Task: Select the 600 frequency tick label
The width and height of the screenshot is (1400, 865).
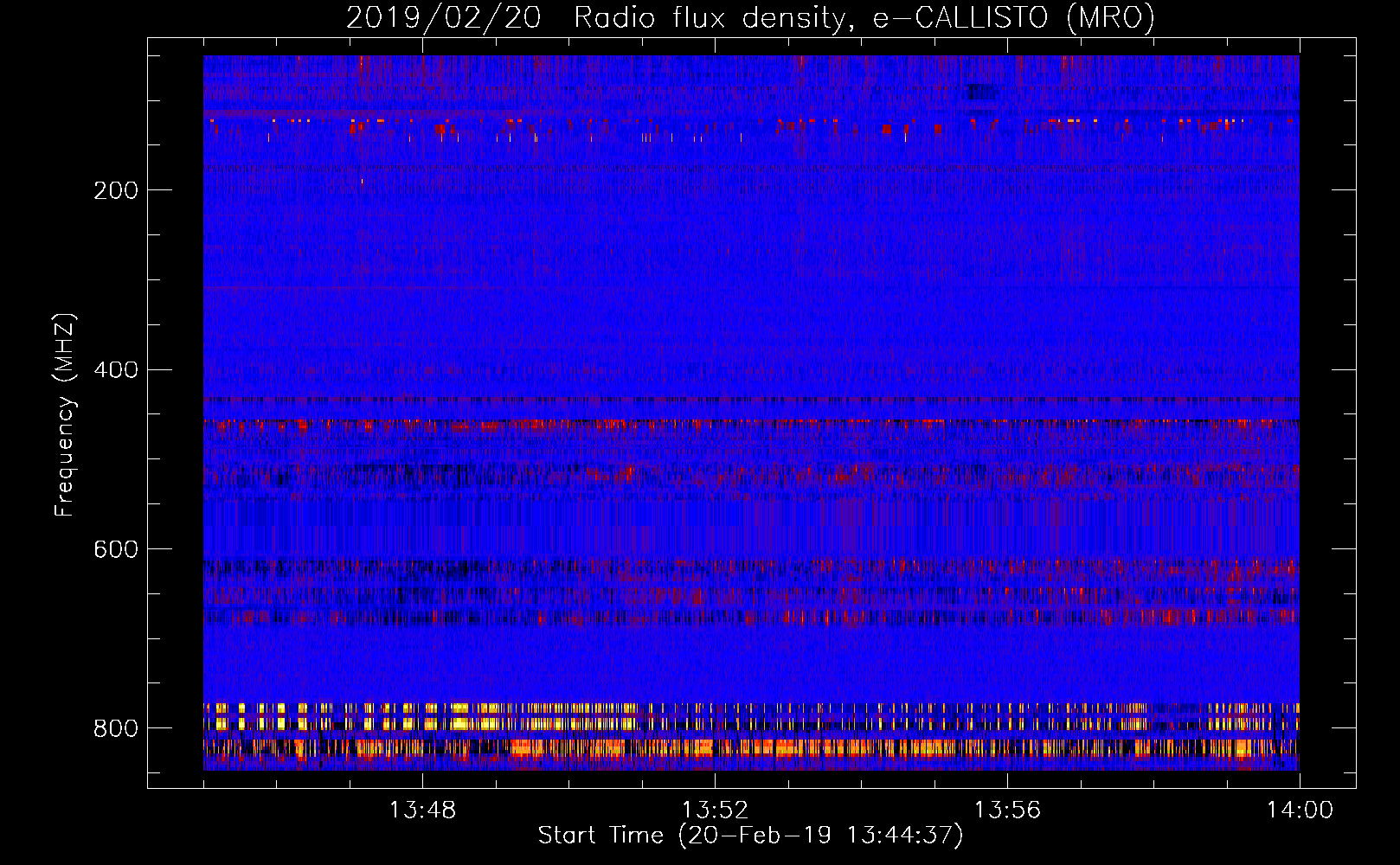Action: point(116,550)
